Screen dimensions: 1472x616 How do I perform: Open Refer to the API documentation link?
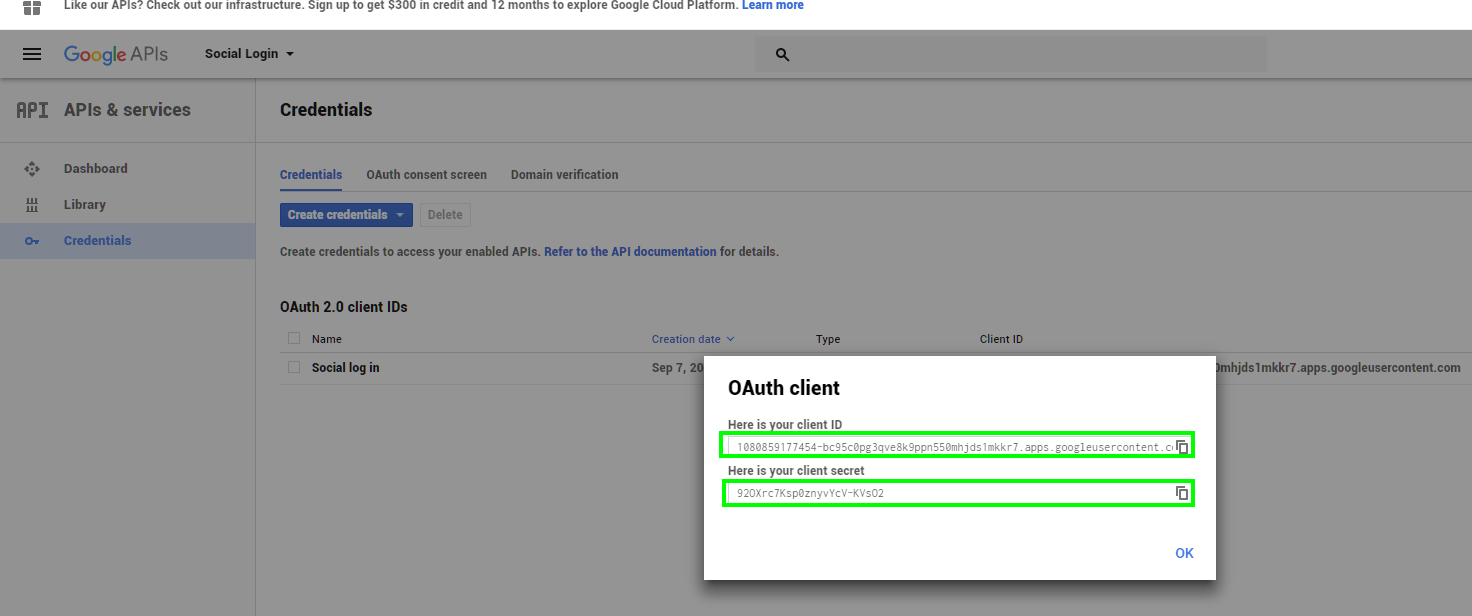630,252
